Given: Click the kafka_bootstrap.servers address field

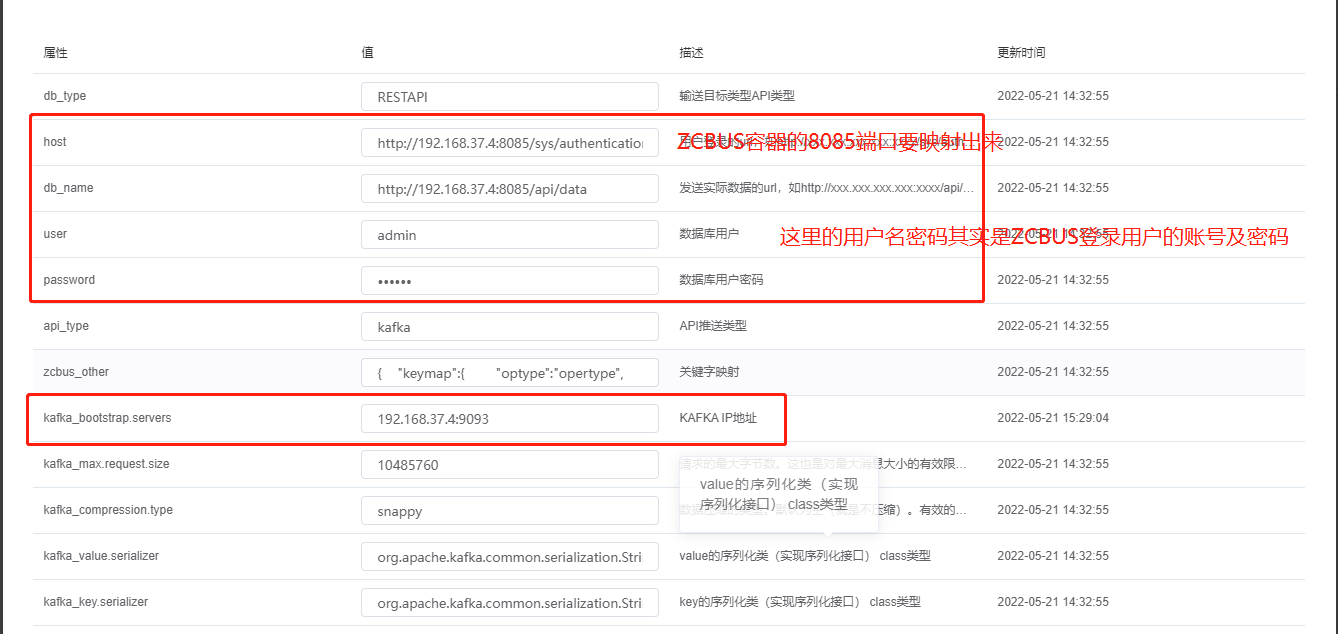Looking at the screenshot, I should pyautogui.click(x=509, y=419).
